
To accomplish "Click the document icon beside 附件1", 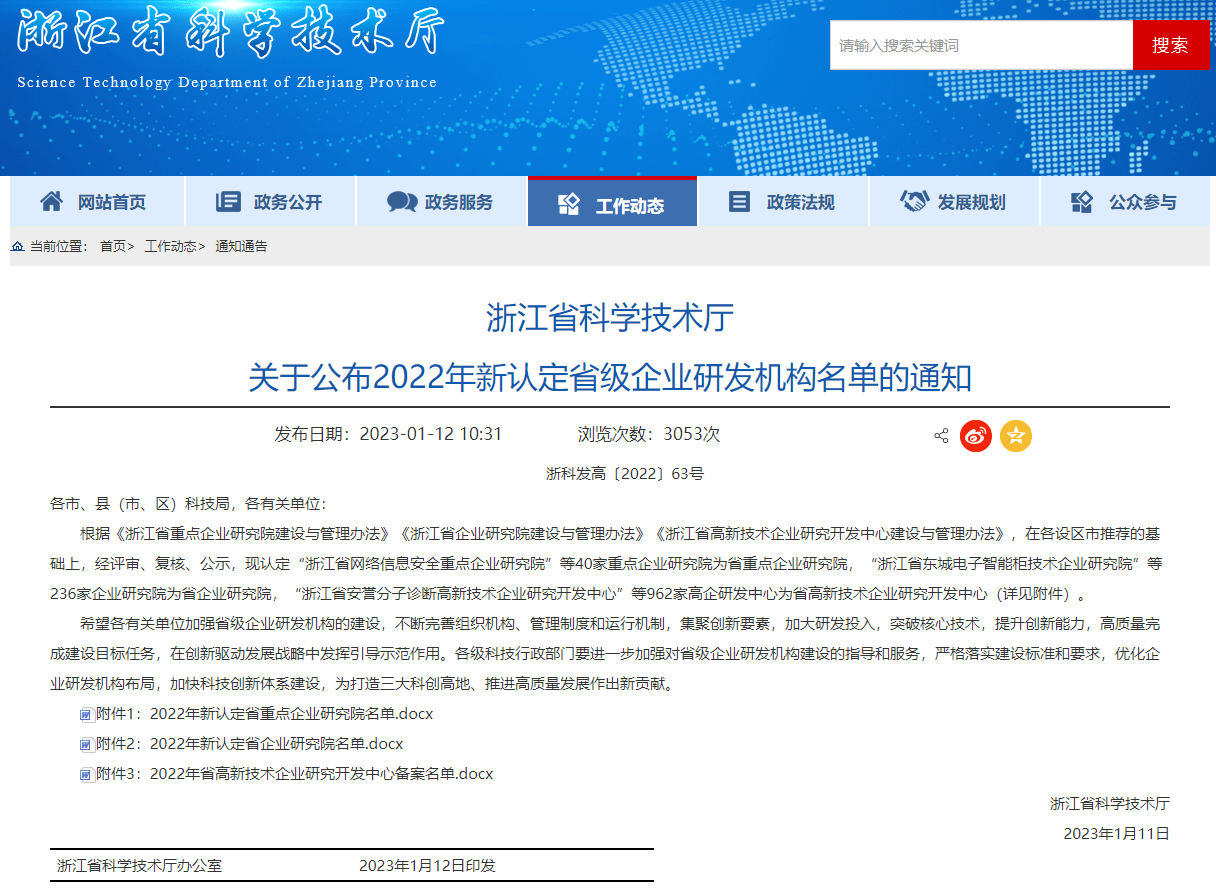I will point(87,714).
